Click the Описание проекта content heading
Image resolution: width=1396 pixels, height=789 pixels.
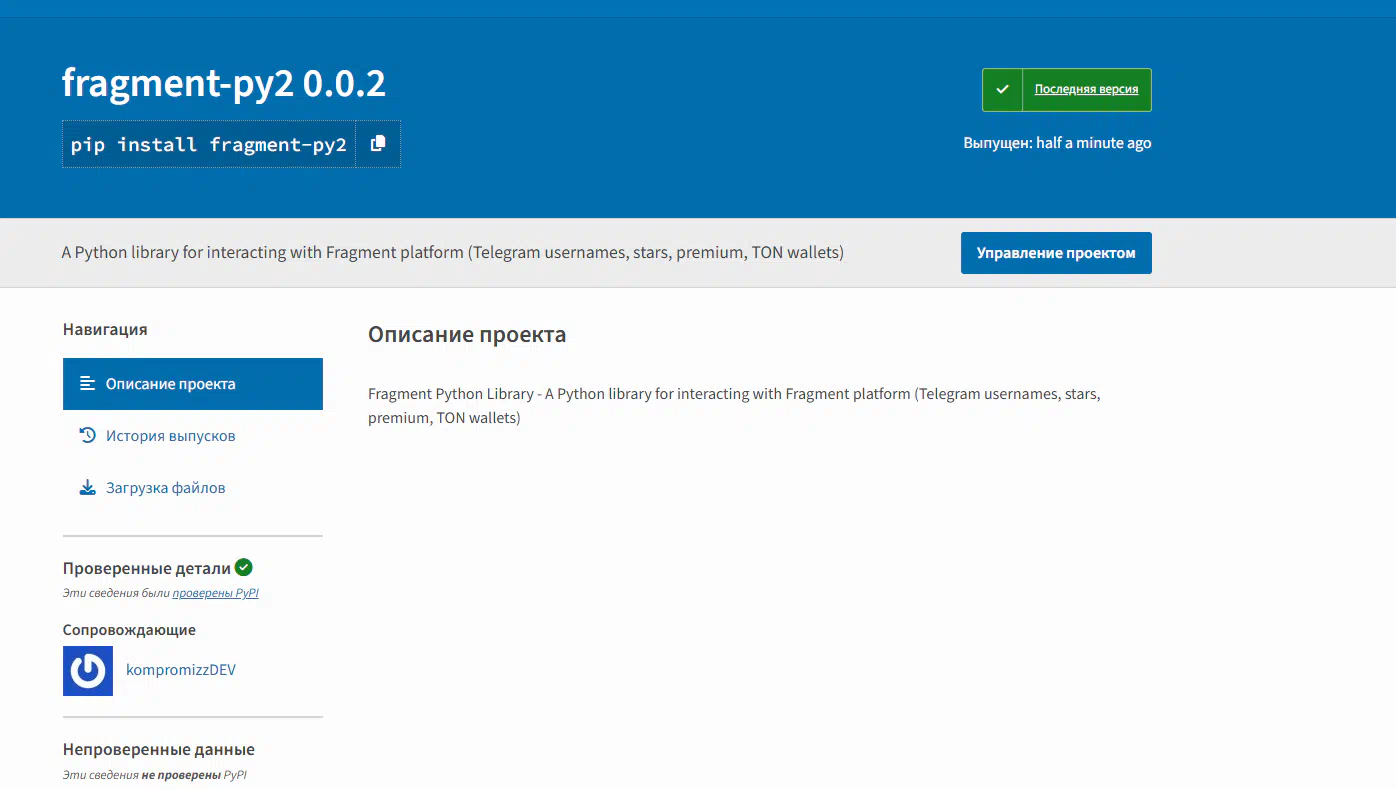pyautogui.click(x=467, y=334)
